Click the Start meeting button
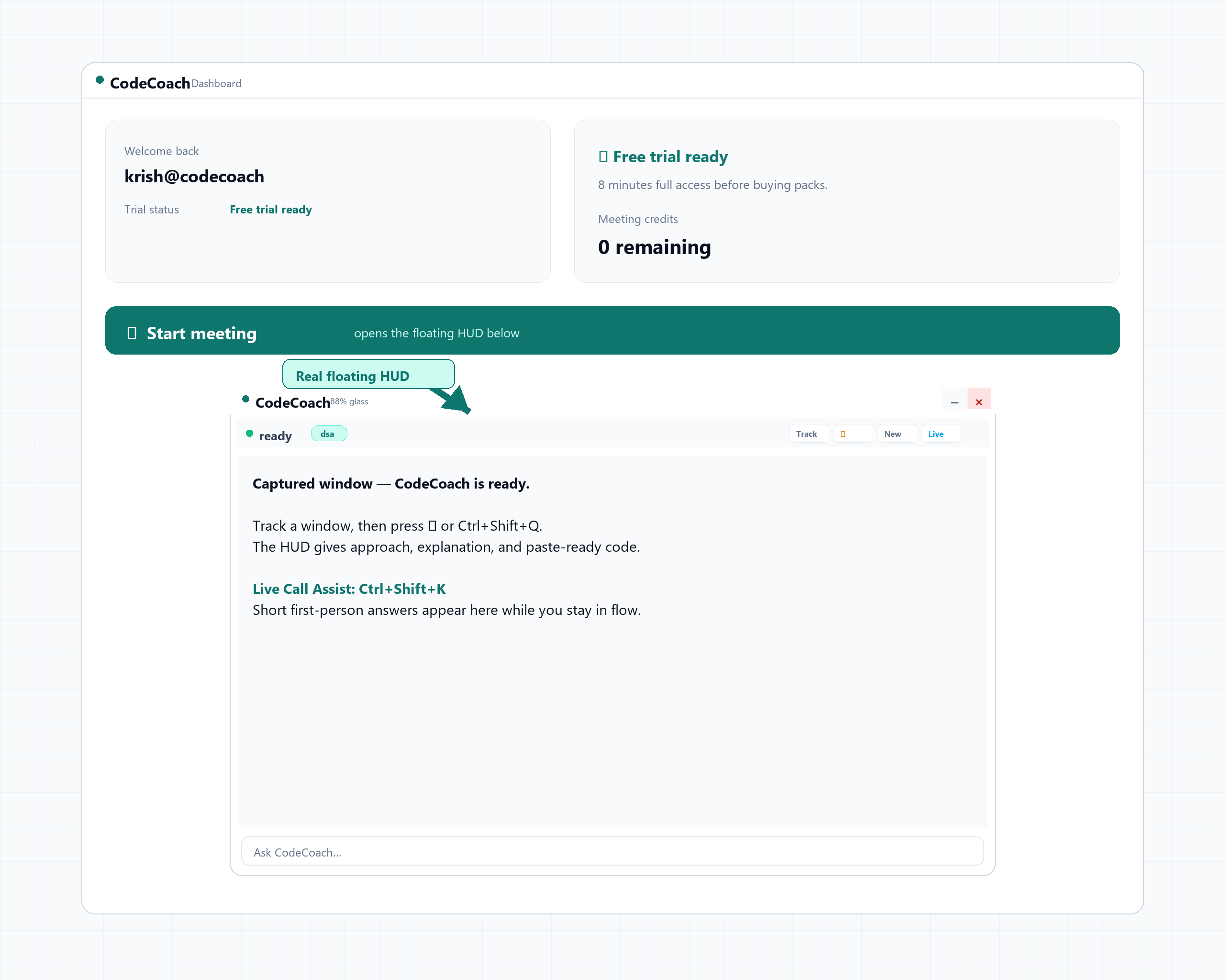Image resolution: width=1225 pixels, height=980 pixels. click(x=612, y=330)
